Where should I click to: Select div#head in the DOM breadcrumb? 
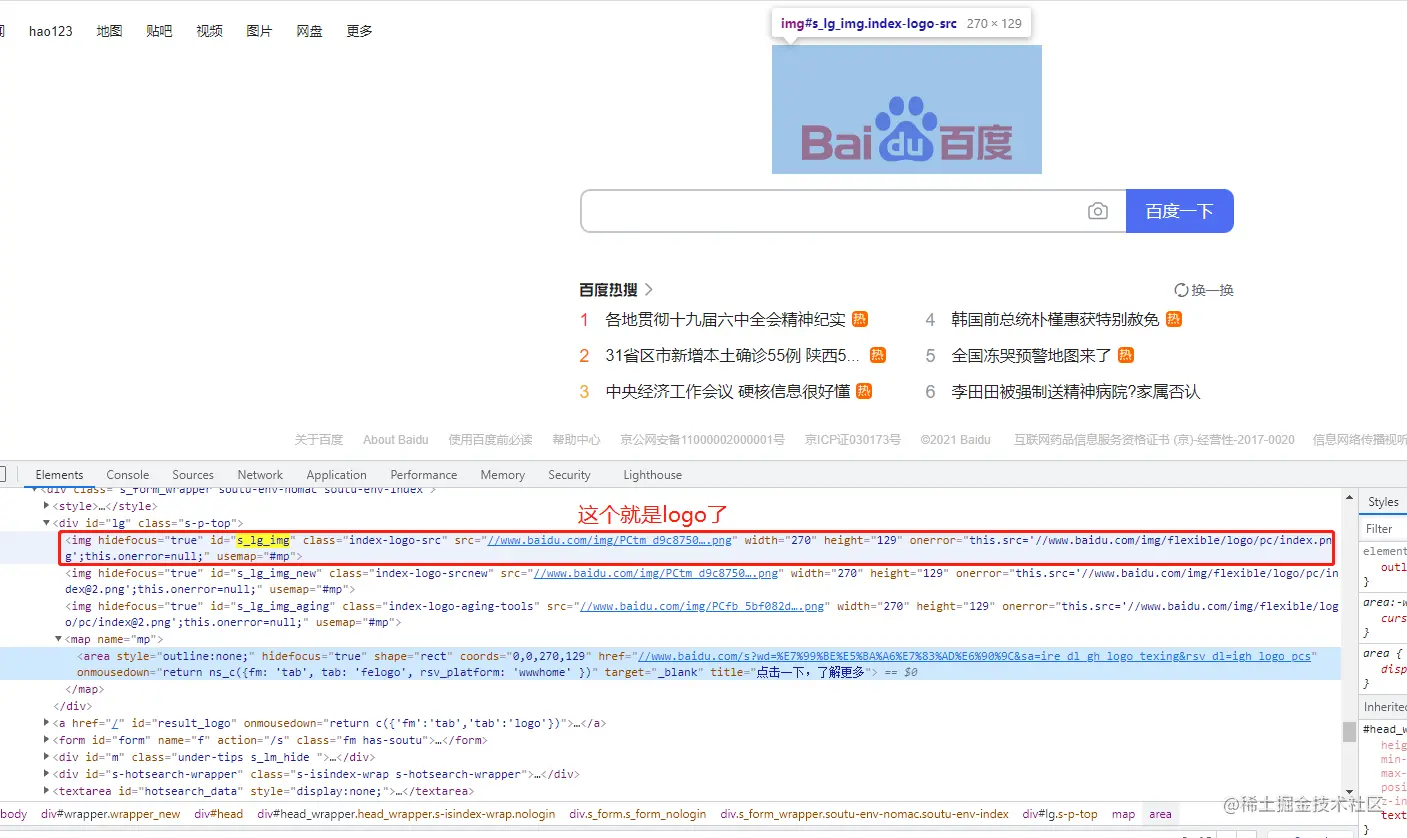pyautogui.click(x=219, y=814)
